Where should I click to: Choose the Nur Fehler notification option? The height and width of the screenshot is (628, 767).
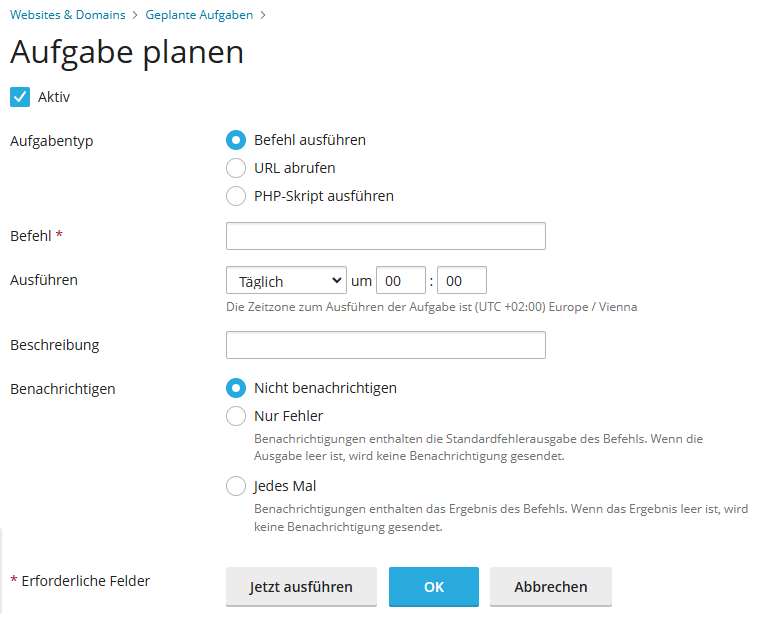[x=236, y=416]
